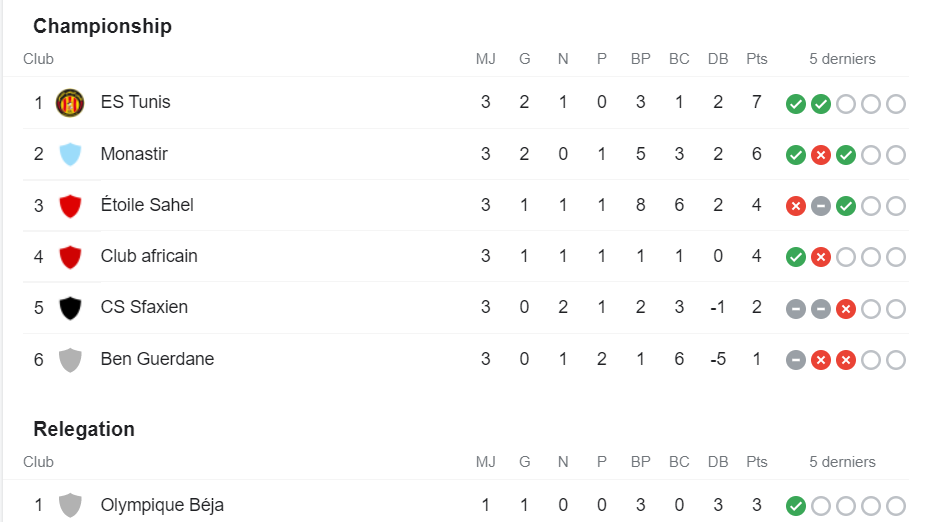Click the Étoile Sahel red shield icon
This screenshot has width=938, height=522.
[x=70, y=206]
